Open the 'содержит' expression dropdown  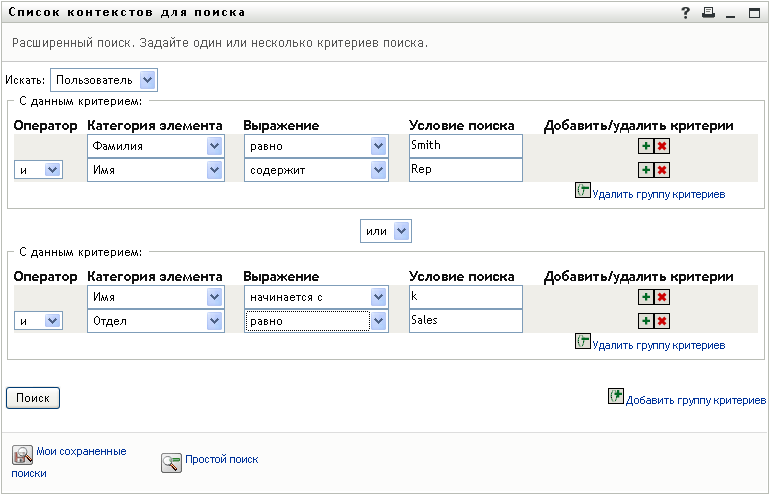[x=377, y=171]
